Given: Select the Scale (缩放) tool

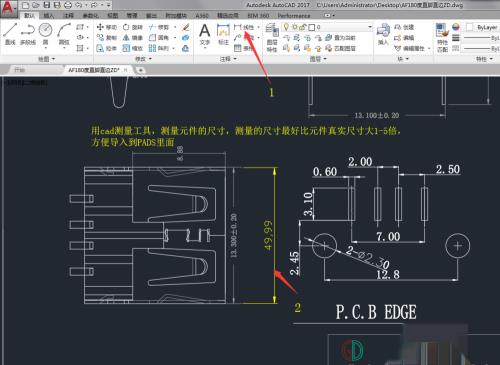Looking at the screenshot, I should click(133, 48).
